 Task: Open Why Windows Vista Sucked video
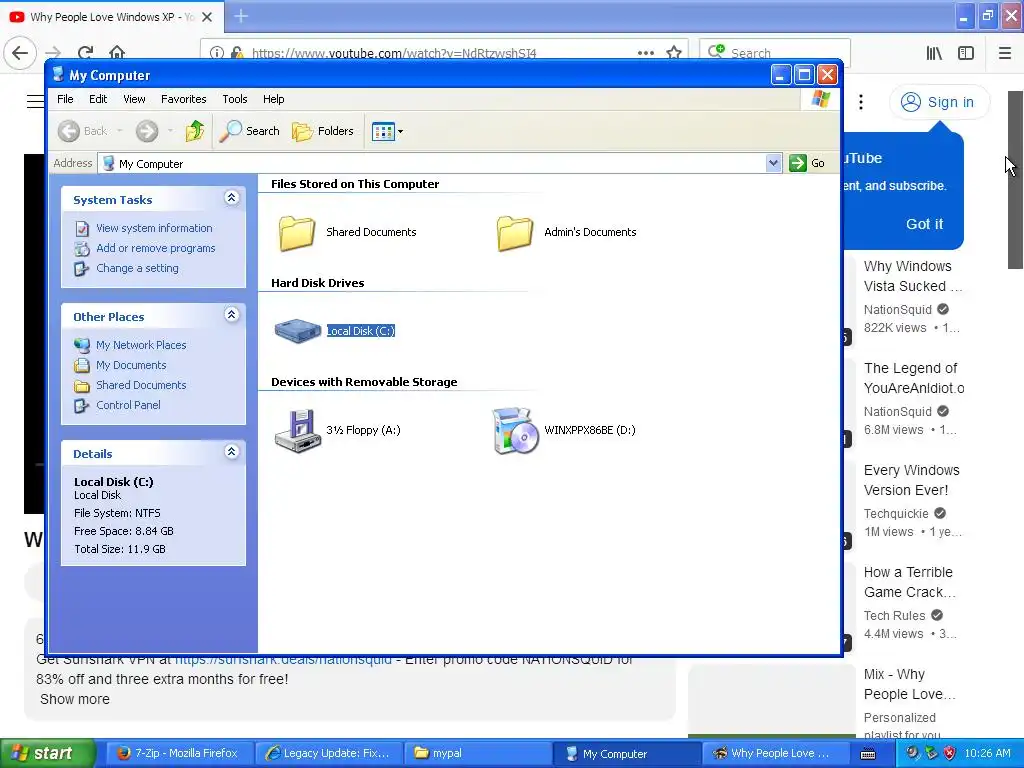(912, 276)
